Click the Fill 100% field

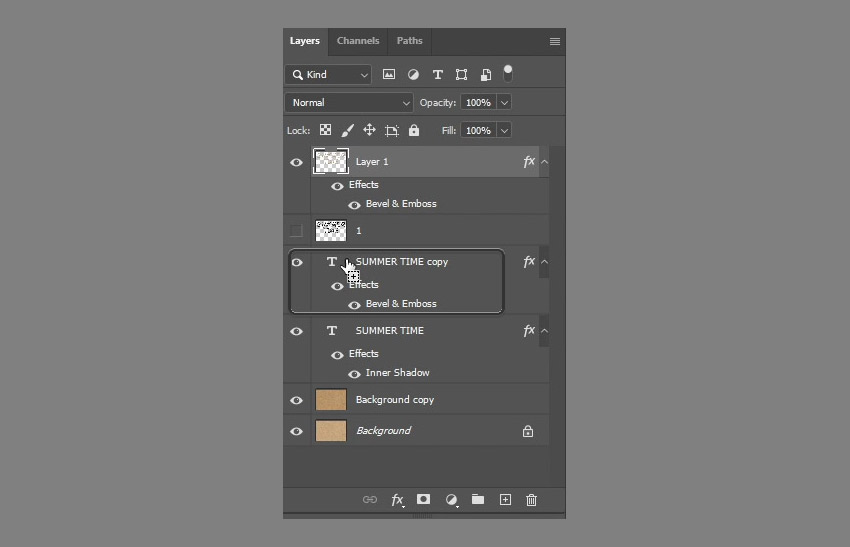click(478, 131)
